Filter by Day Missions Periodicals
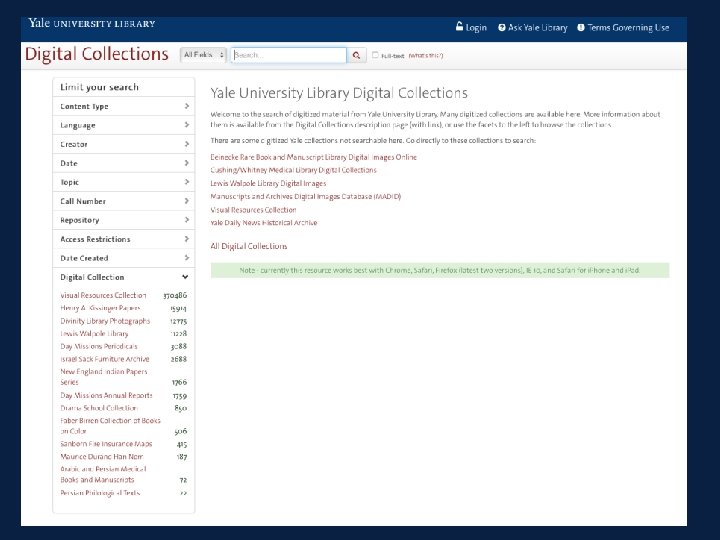This screenshot has height=540, width=720. [99, 346]
